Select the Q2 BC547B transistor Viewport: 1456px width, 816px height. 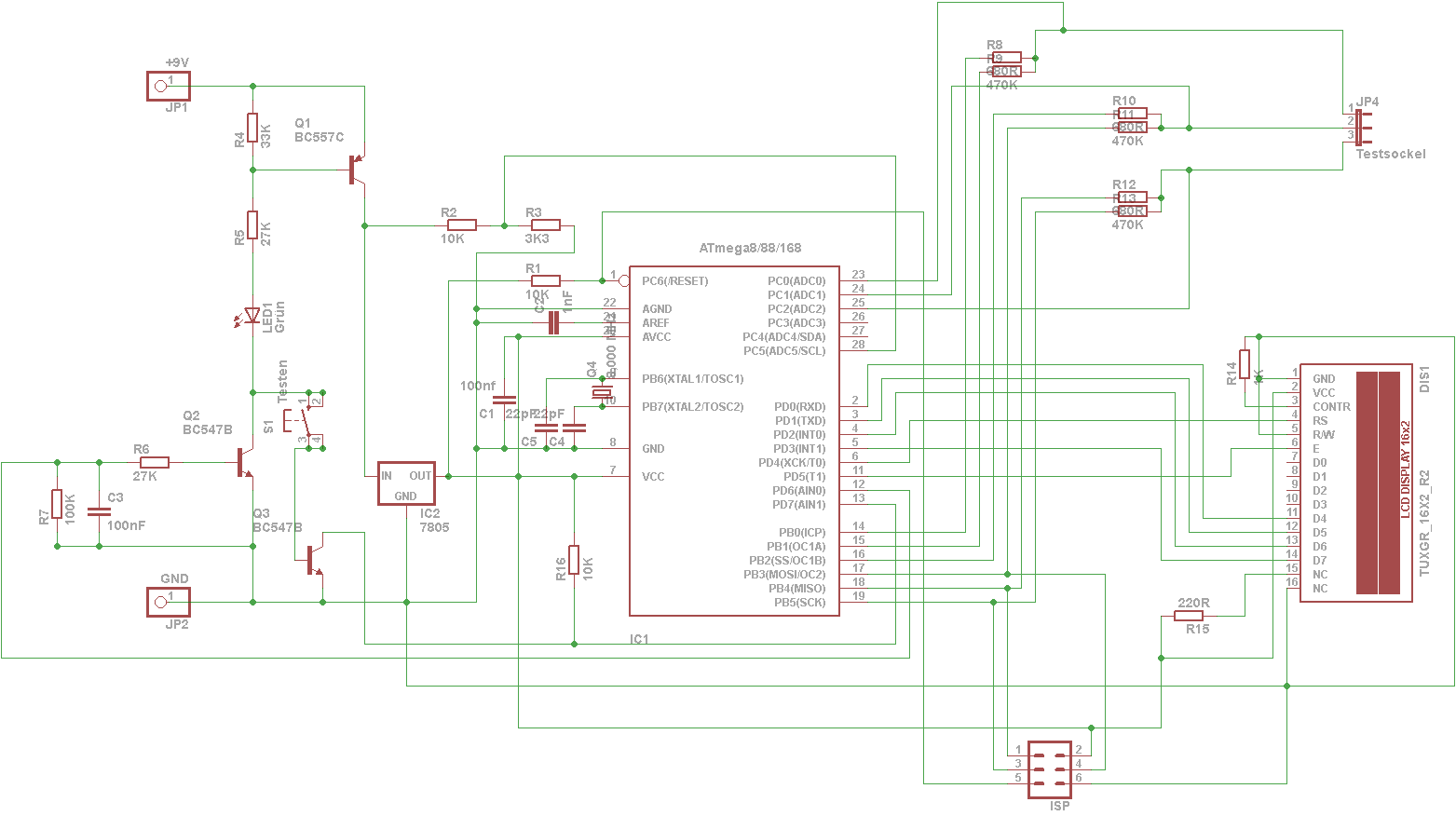pyautogui.click(x=243, y=462)
